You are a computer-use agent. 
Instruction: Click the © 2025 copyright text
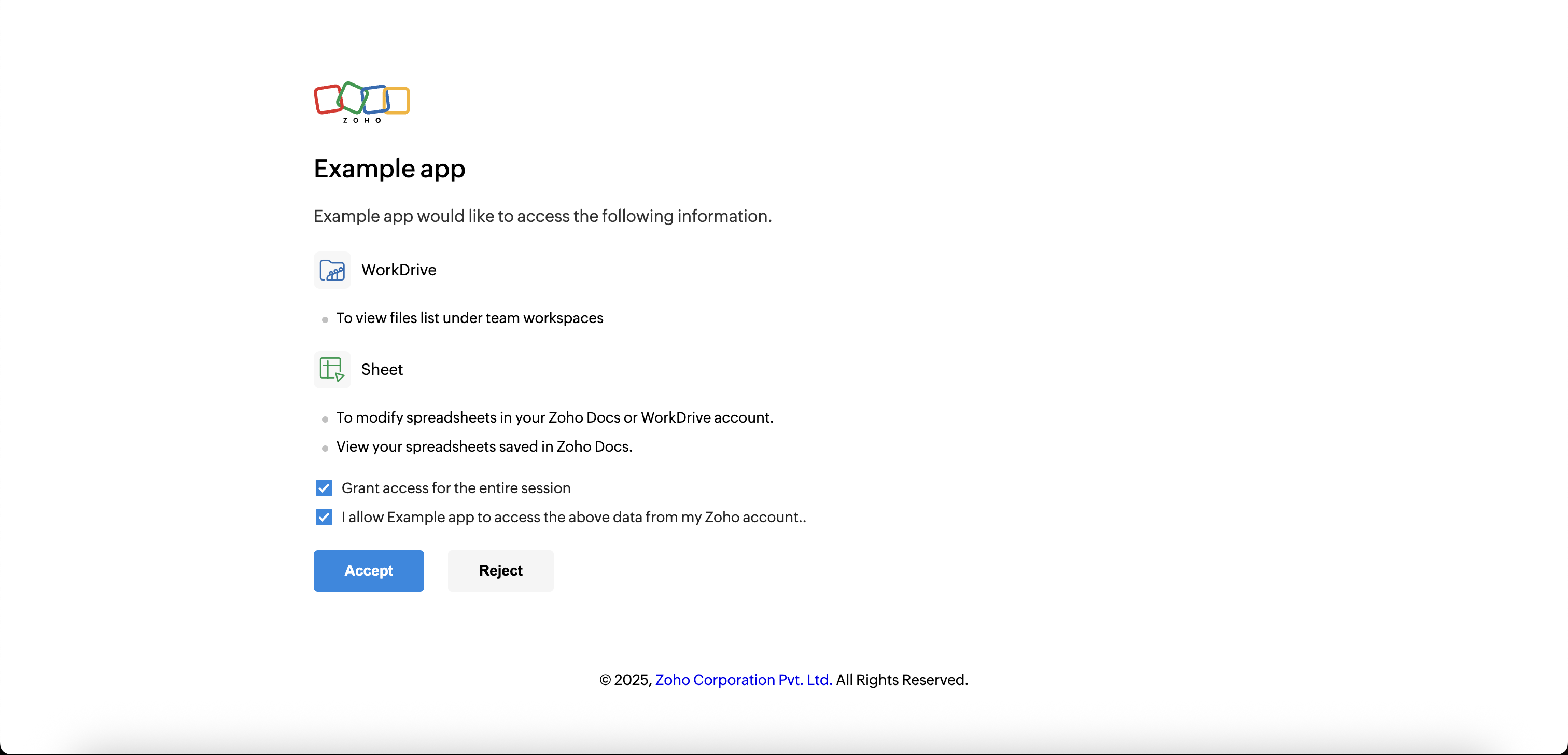[x=625, y=679]
